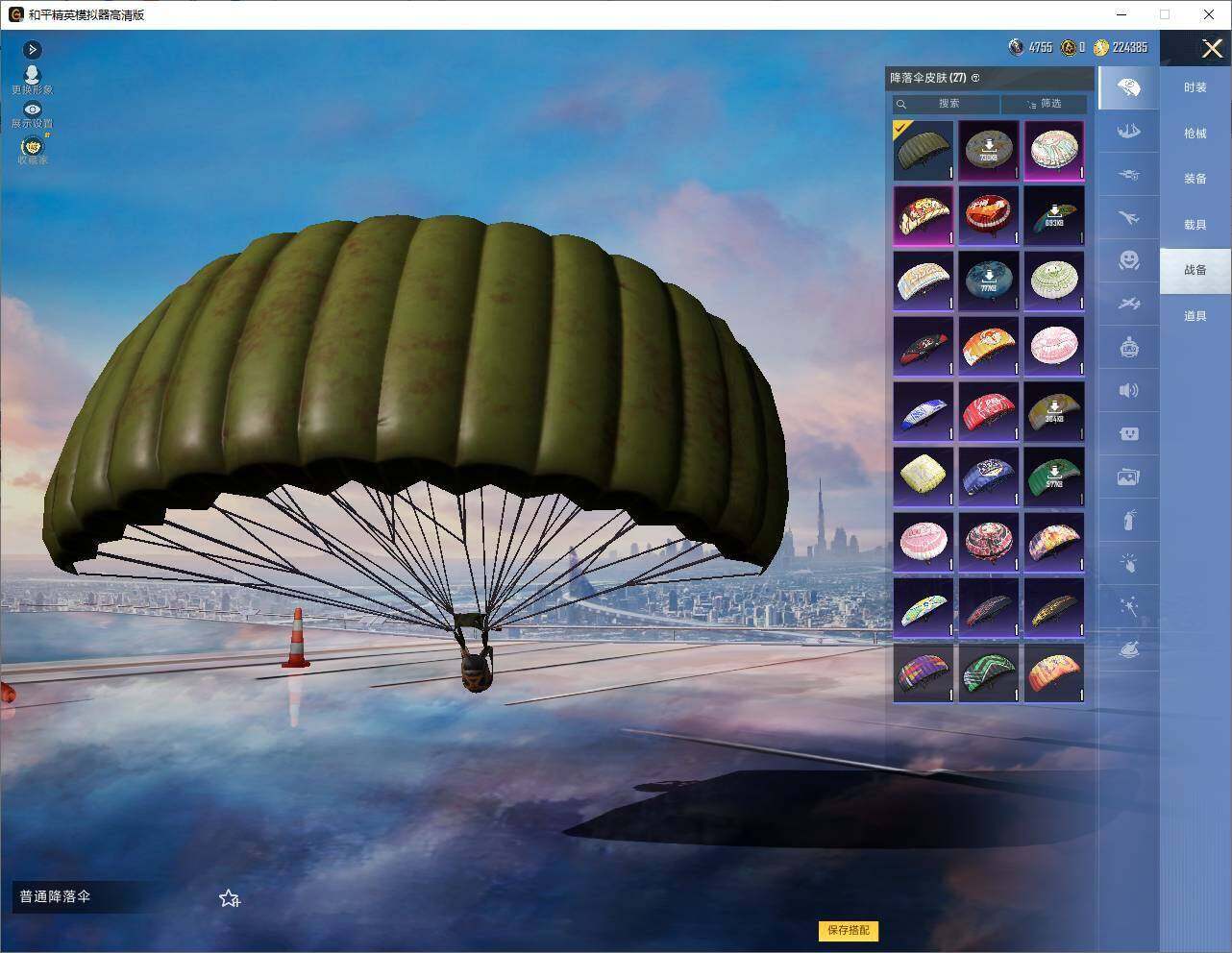Click the 保存搭配 save button

pyautogui.click(x=849, y=930)
